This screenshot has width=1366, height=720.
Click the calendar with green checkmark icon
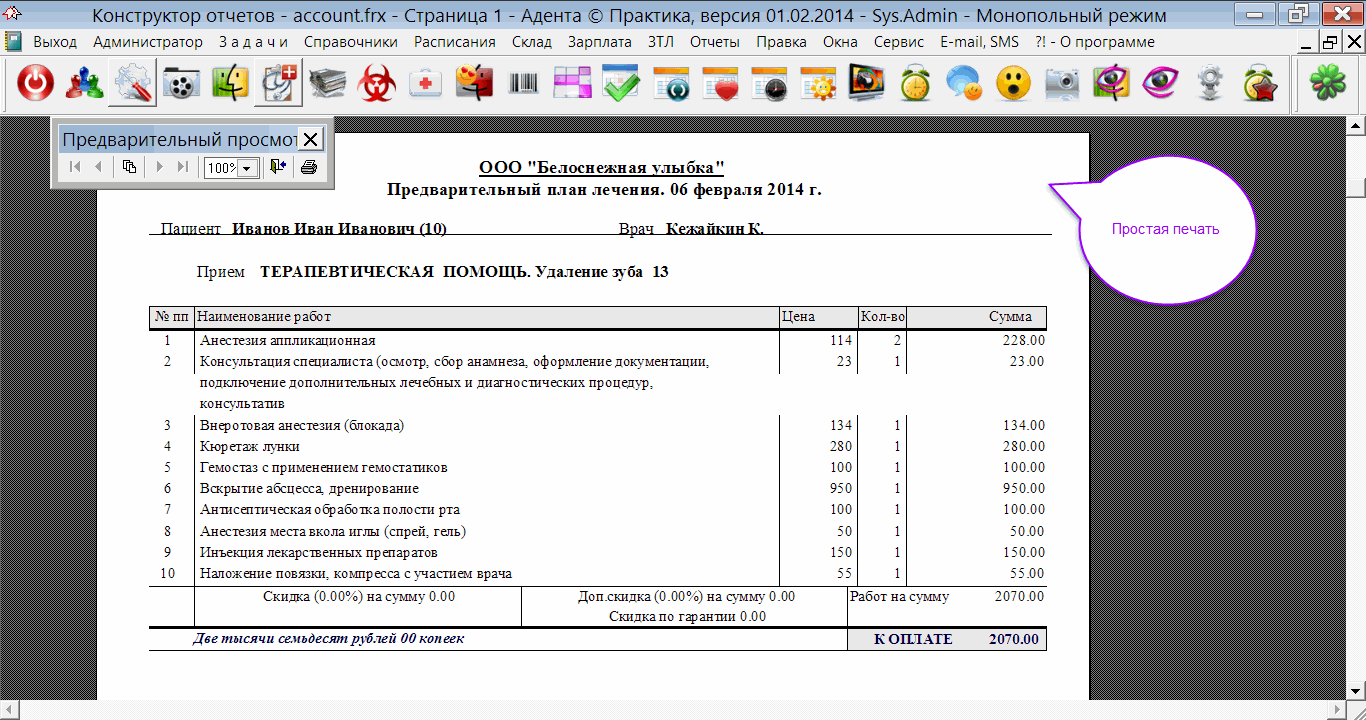pos(621,85)
